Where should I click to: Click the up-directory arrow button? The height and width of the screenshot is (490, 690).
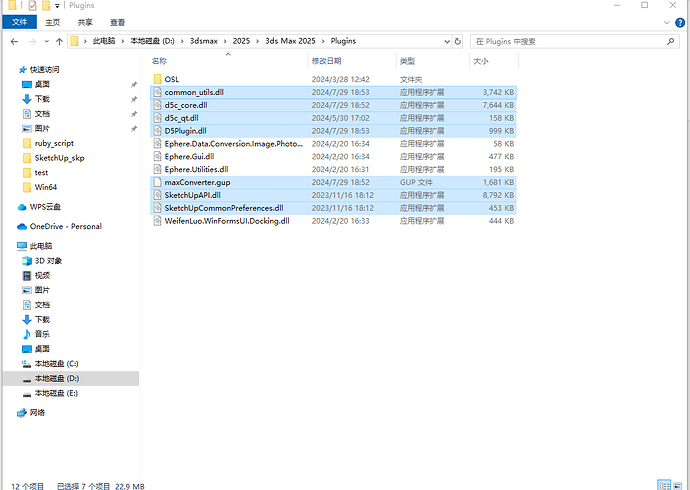(x=56, y=41)
